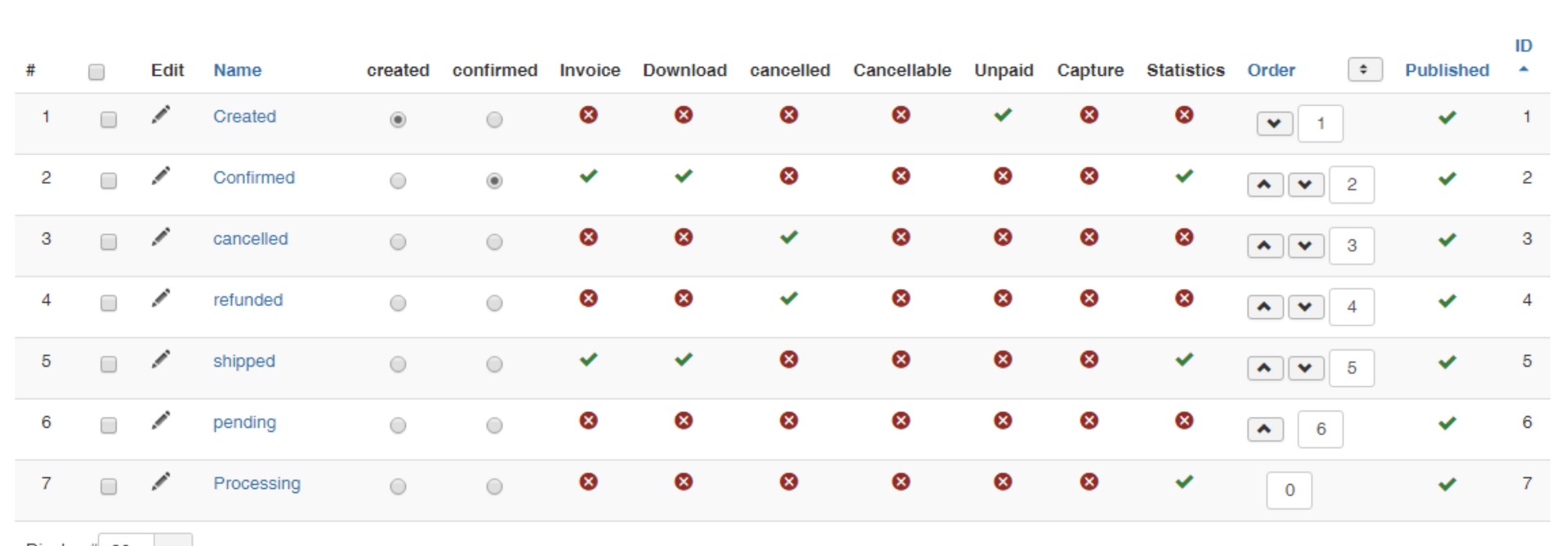Click the edit pencil for shipped row
Screen dimensions: 1568x546
pos(161,360)
